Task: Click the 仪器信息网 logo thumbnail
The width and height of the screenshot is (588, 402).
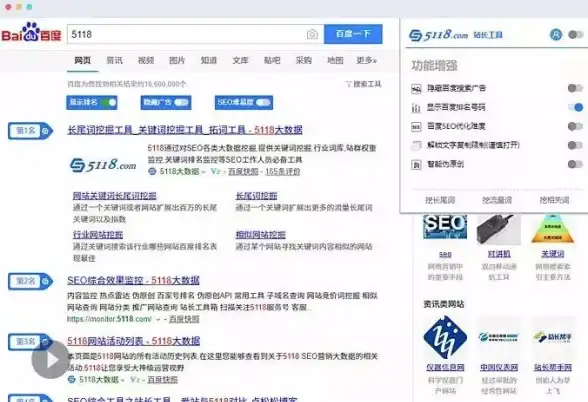Action: (x=445, y=337)
